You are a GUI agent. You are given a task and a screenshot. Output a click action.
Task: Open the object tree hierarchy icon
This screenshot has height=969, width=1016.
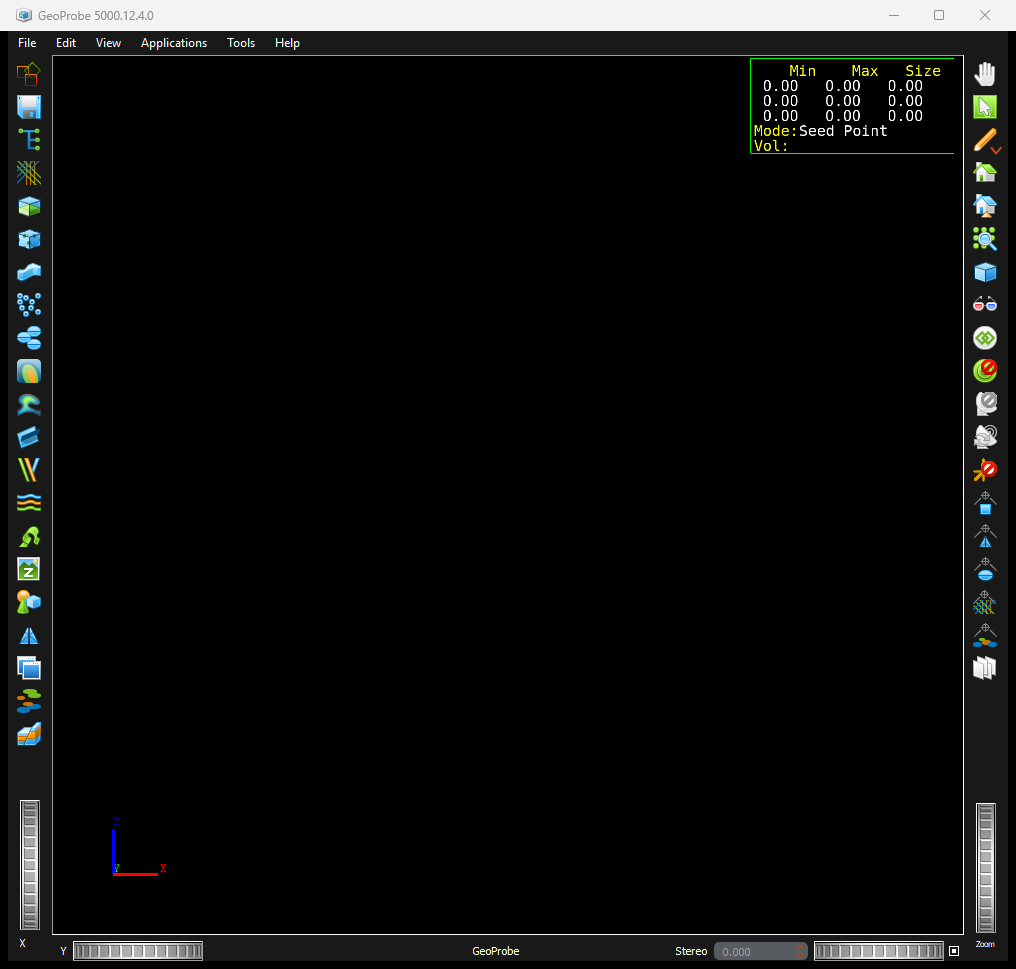pyautogui.click(x=29, y=140)
